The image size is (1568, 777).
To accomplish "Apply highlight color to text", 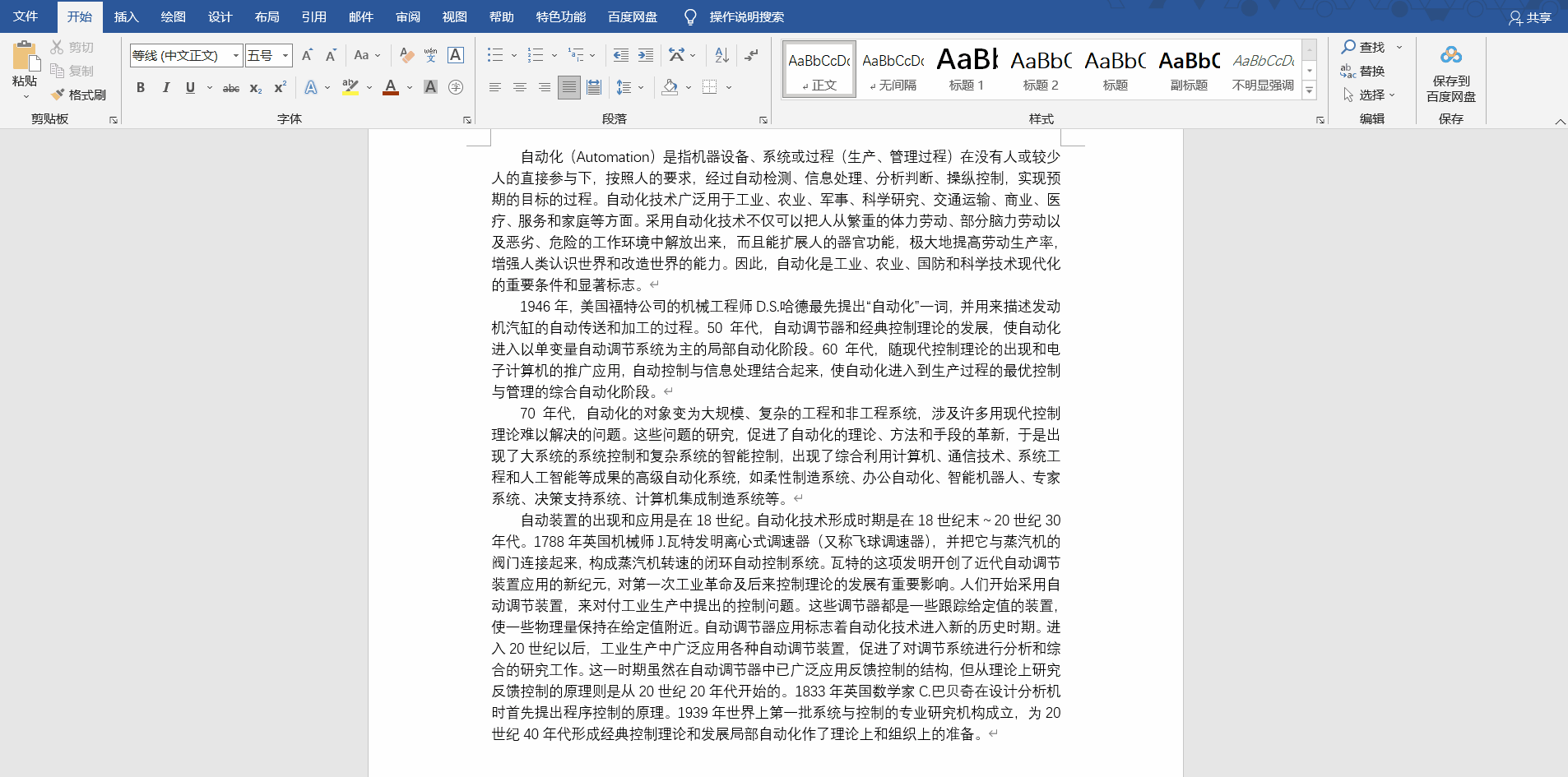I will [x=350, y=86].
